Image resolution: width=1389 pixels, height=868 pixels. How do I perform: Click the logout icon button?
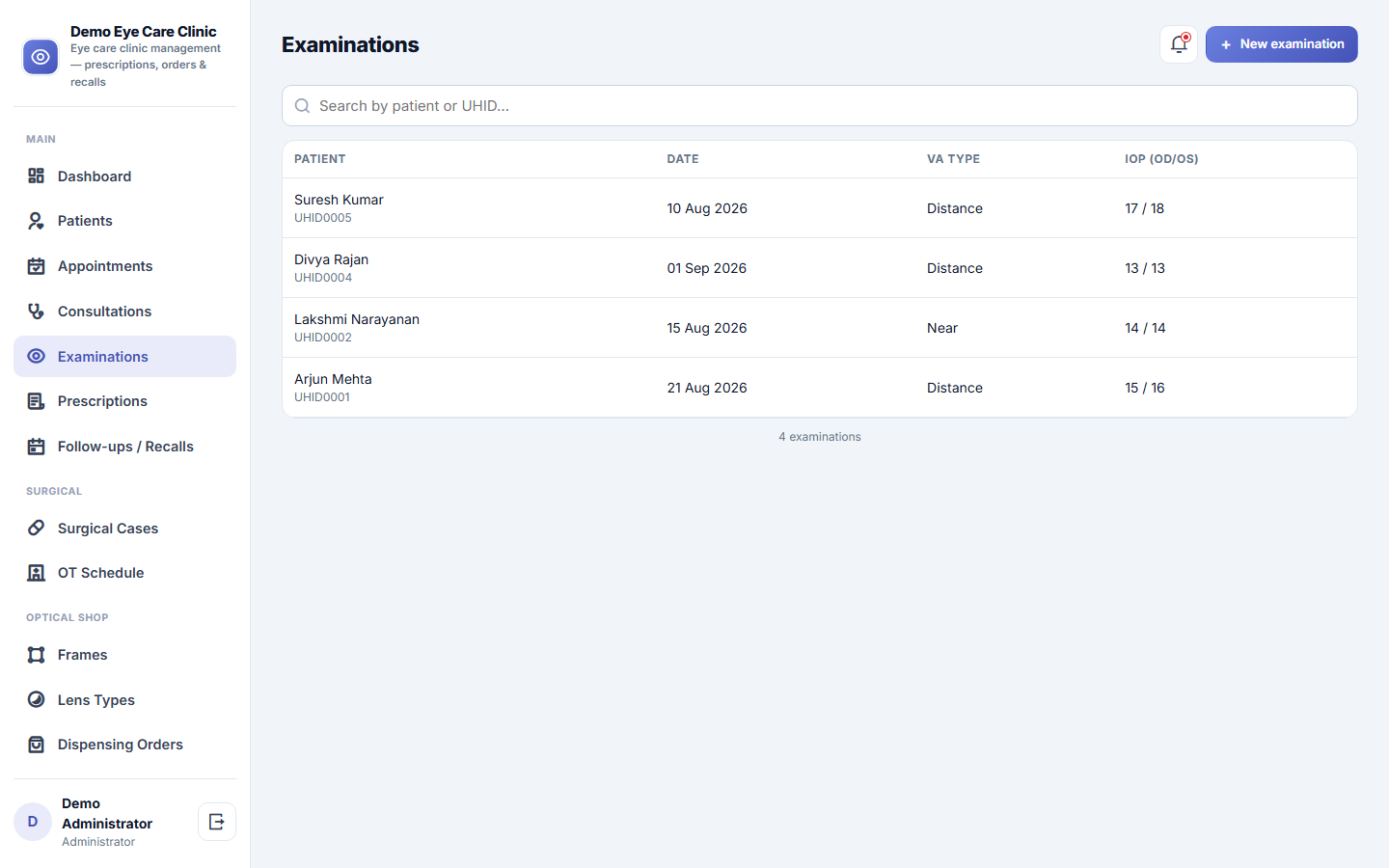point(217,822)
